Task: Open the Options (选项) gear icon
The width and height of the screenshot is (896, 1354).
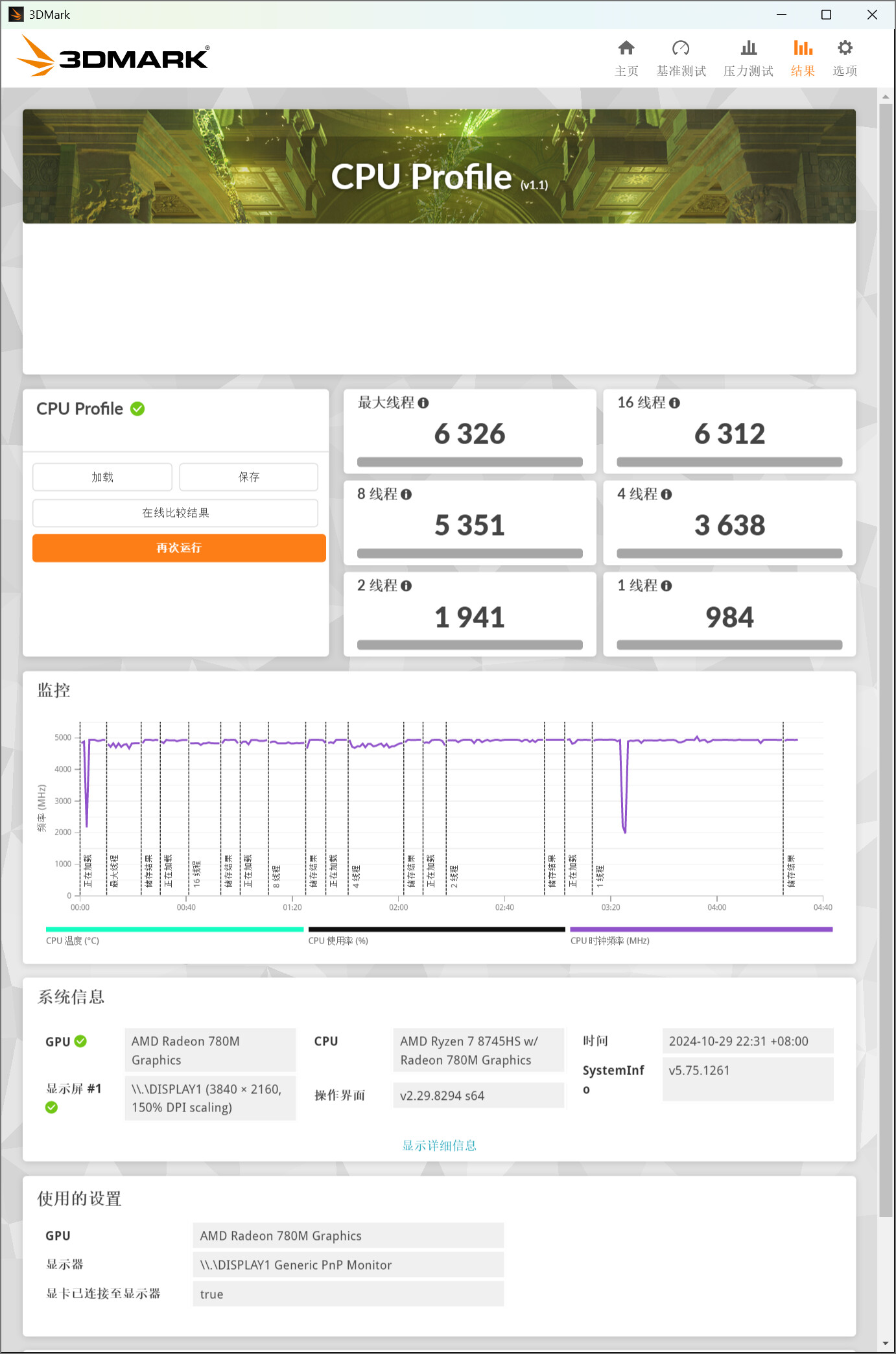Action: (x=844, y=49)
